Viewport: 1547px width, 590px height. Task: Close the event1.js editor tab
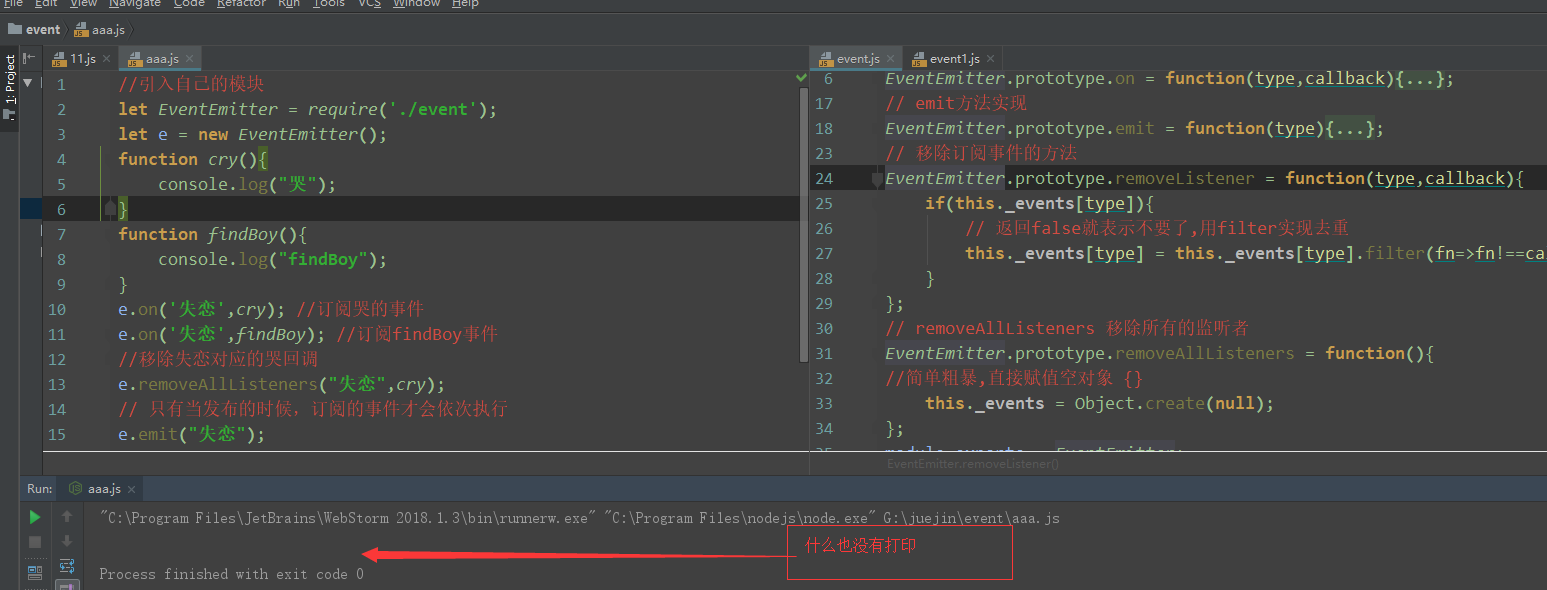[989, 59]
